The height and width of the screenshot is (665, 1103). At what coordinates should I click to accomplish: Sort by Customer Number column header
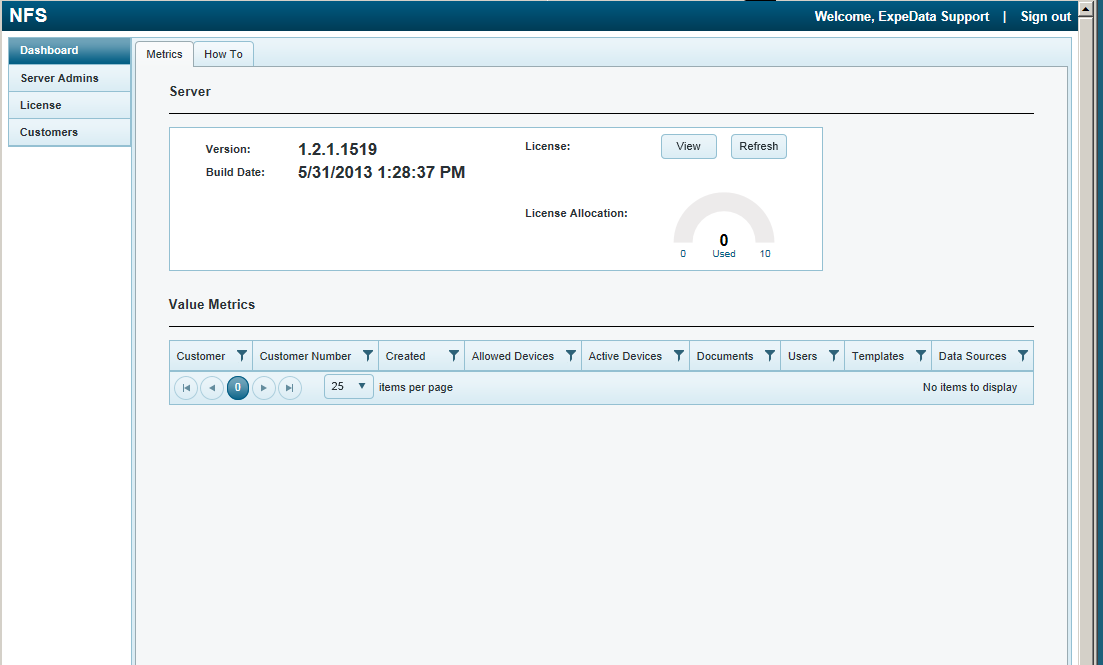(x=305, y=356)
